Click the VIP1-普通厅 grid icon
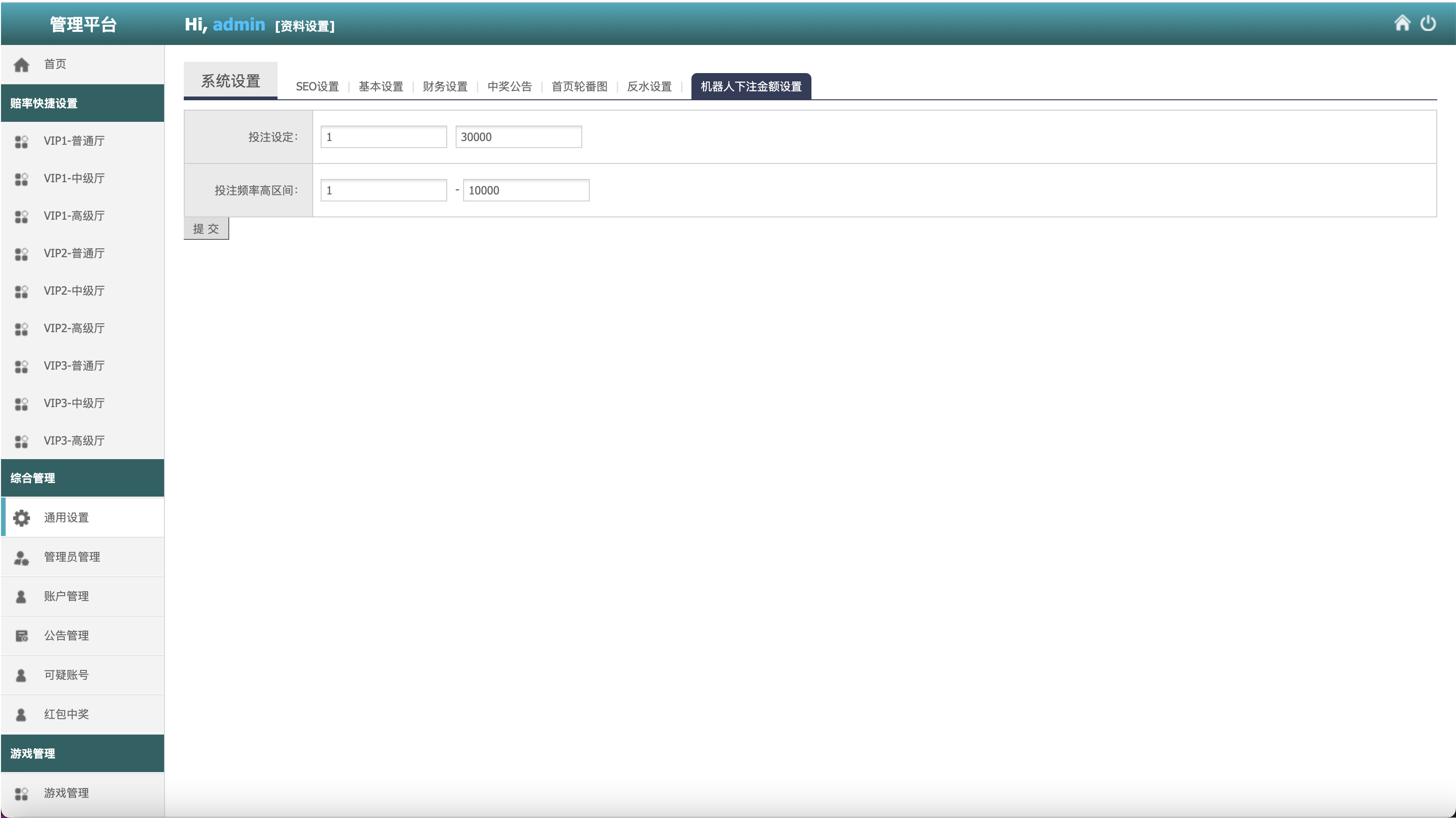The width and height of the screenshot is (1456, 818). [x=22, y=141]
